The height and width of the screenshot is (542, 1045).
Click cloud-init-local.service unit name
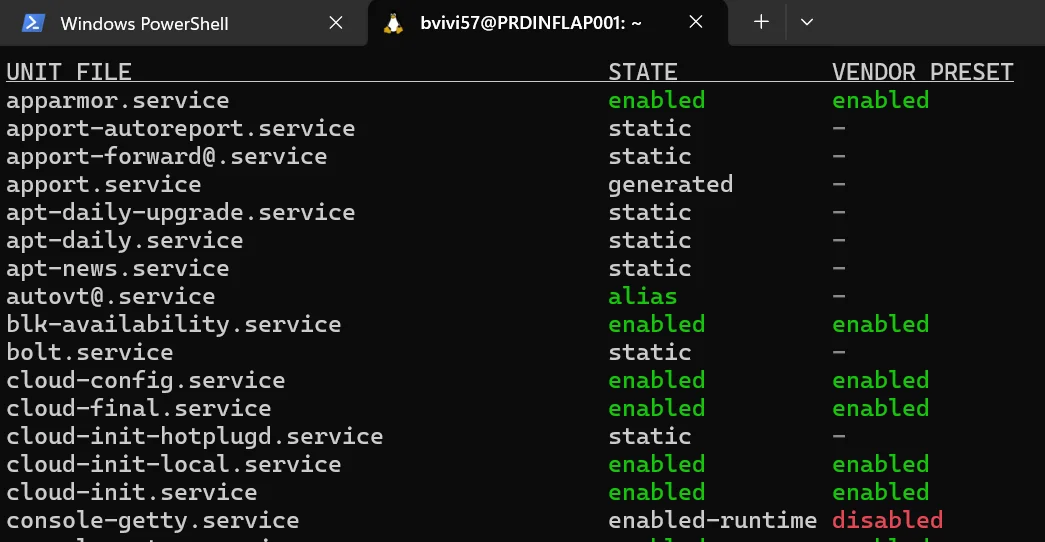[174, 465]
